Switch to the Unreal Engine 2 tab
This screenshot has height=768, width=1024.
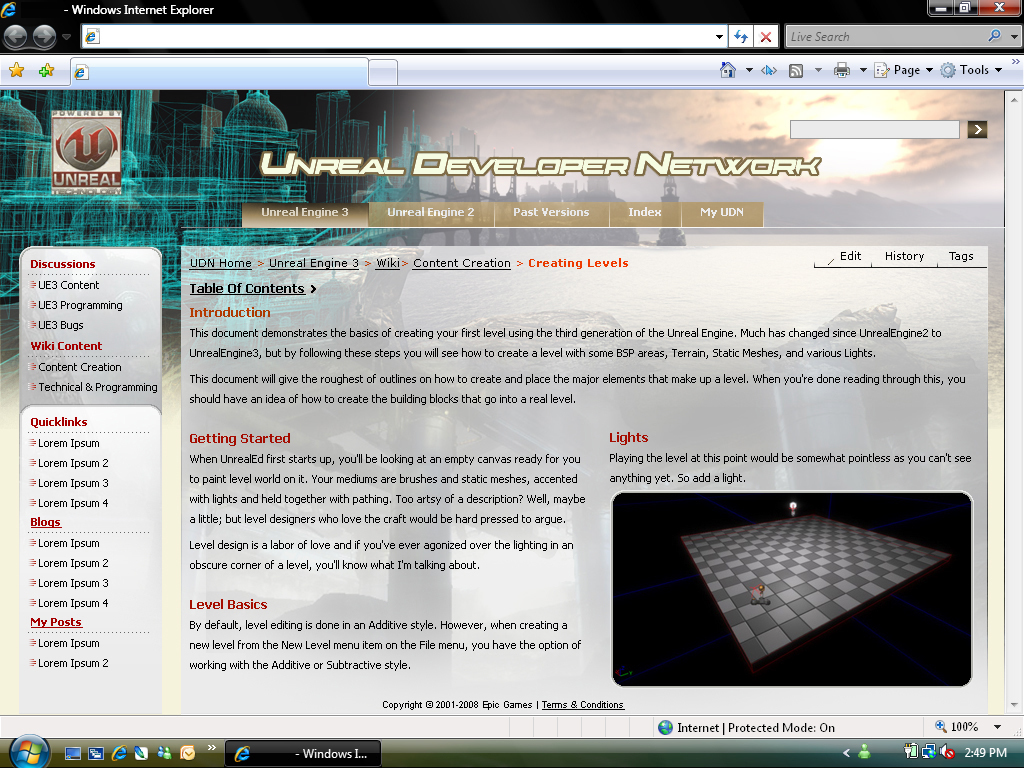click(x=431, y=213)
